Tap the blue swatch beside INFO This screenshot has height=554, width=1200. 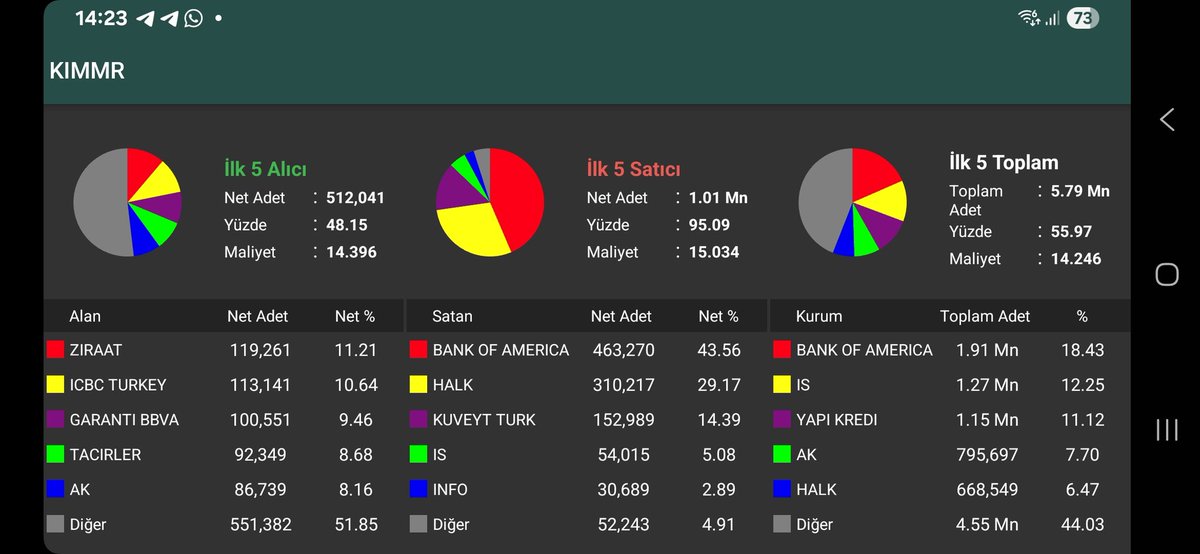[x=418, y=490]
